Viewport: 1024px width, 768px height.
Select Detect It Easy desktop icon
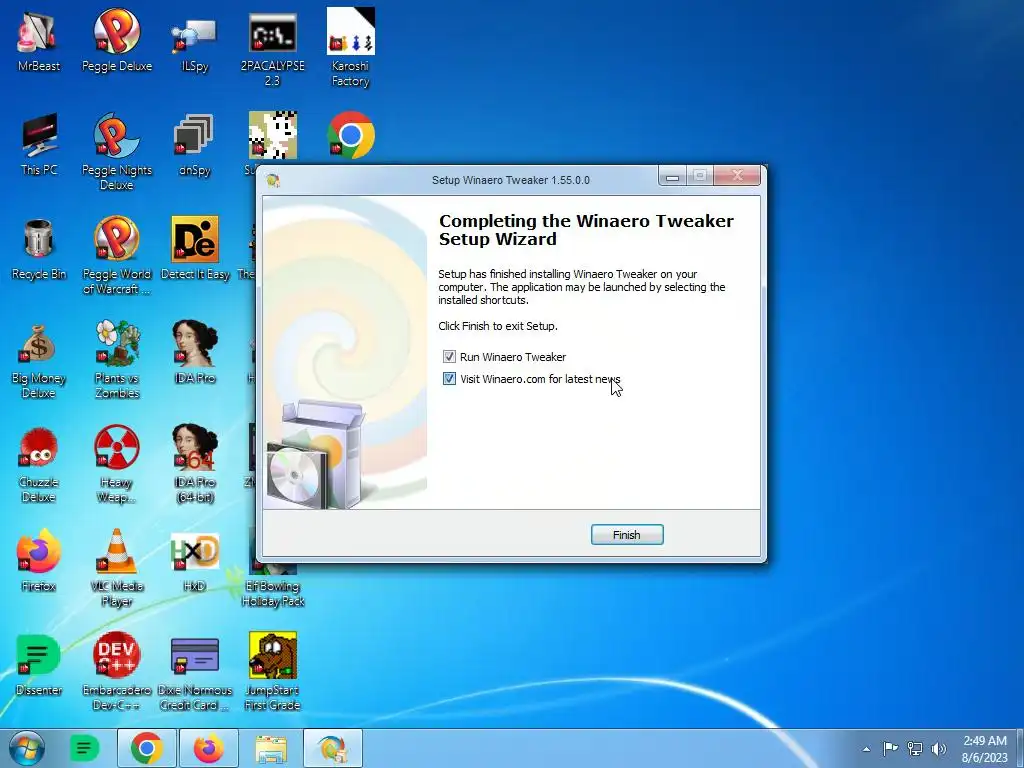[x=195, y=248]
